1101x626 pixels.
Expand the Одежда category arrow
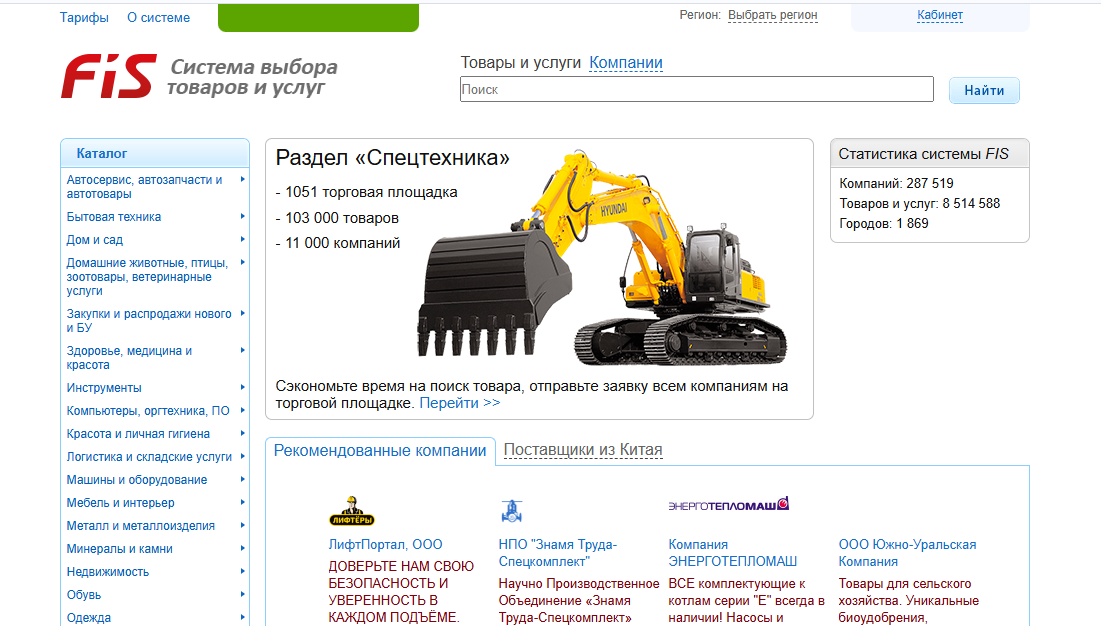pos(242,617)
